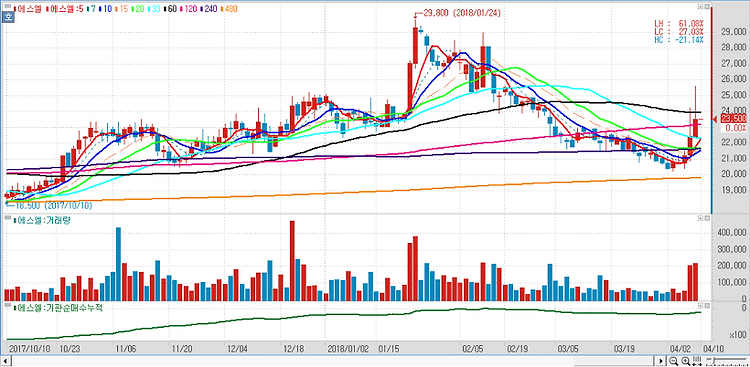This screenshot has height=367, width=750.
Task: Click the small gray icon before the 에스엘 legend
Action: point(8,6)
